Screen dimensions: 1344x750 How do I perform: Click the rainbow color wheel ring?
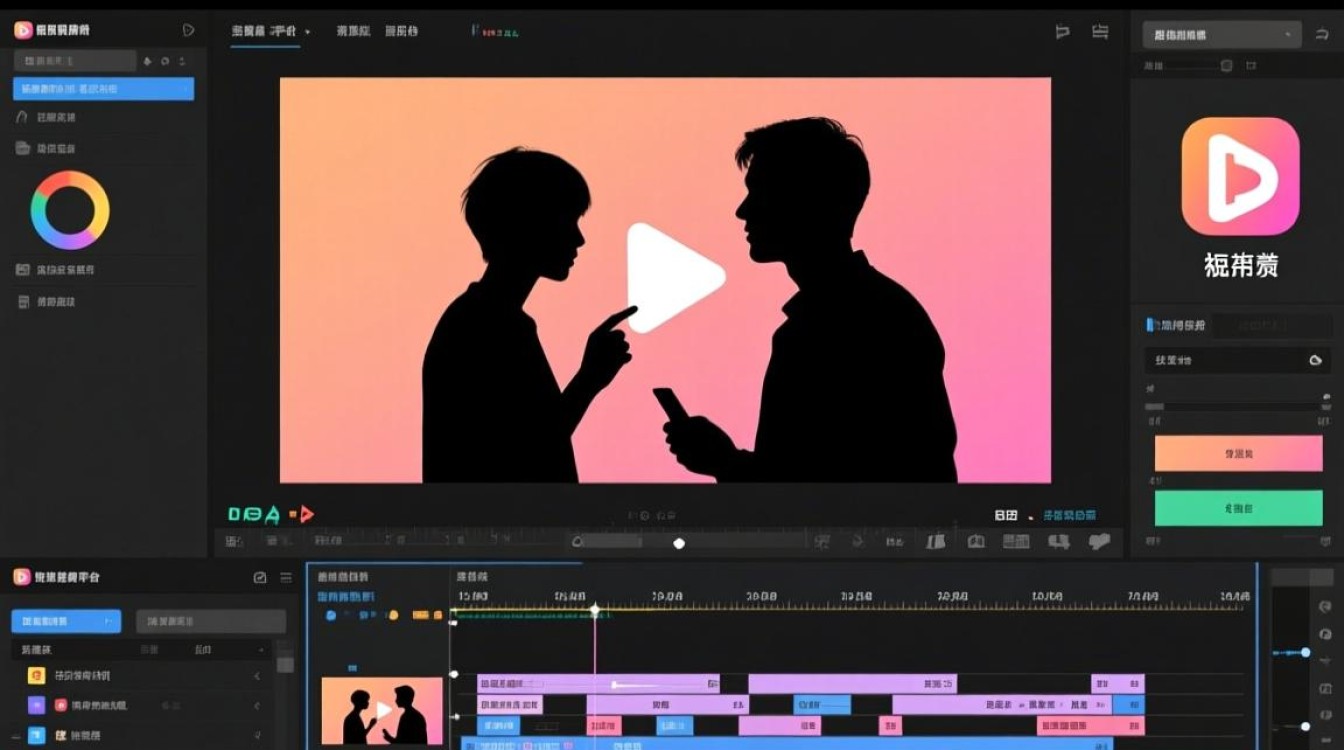(x=70, y=210)
